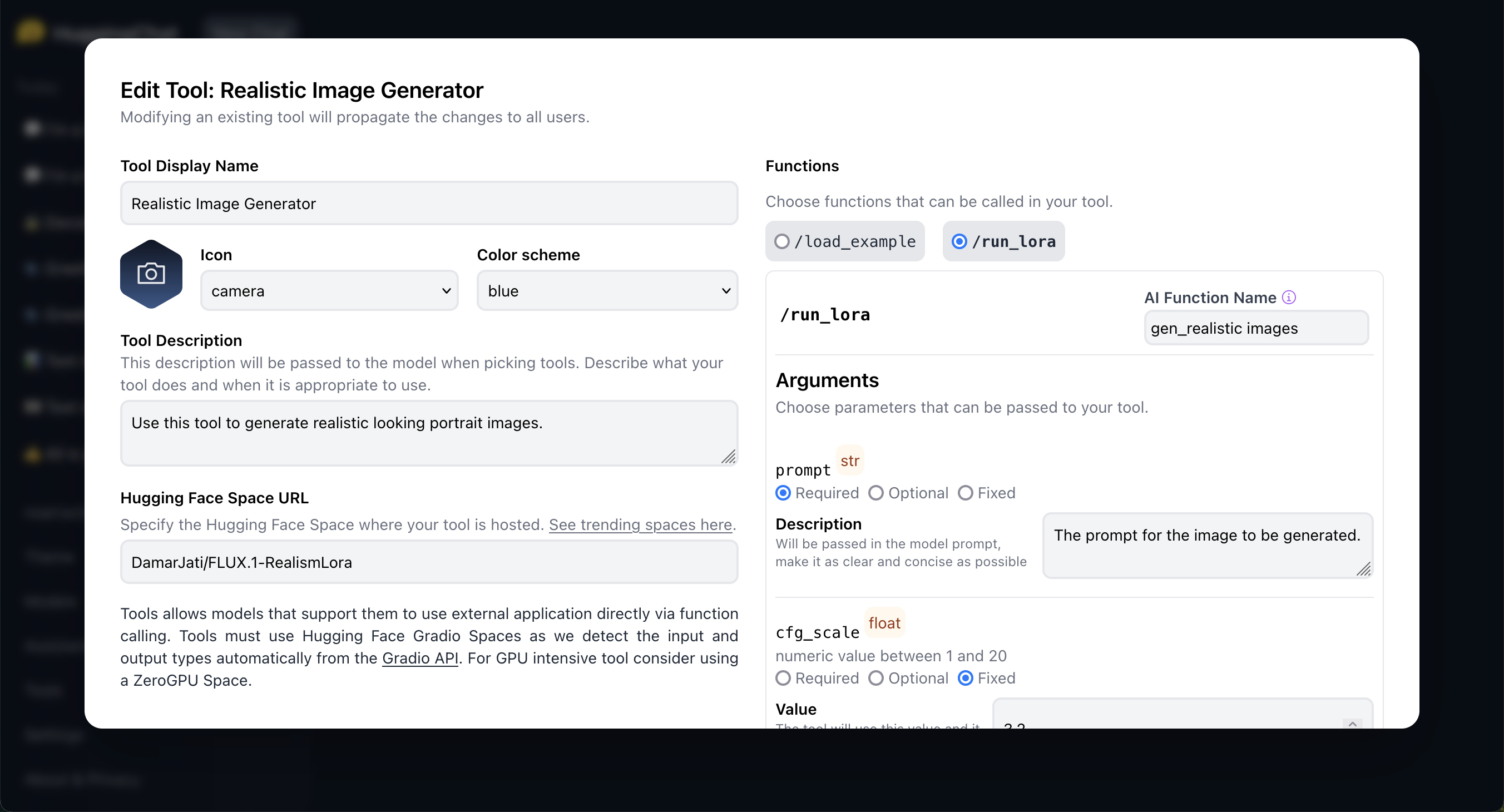Select the /load_example function

783,242
